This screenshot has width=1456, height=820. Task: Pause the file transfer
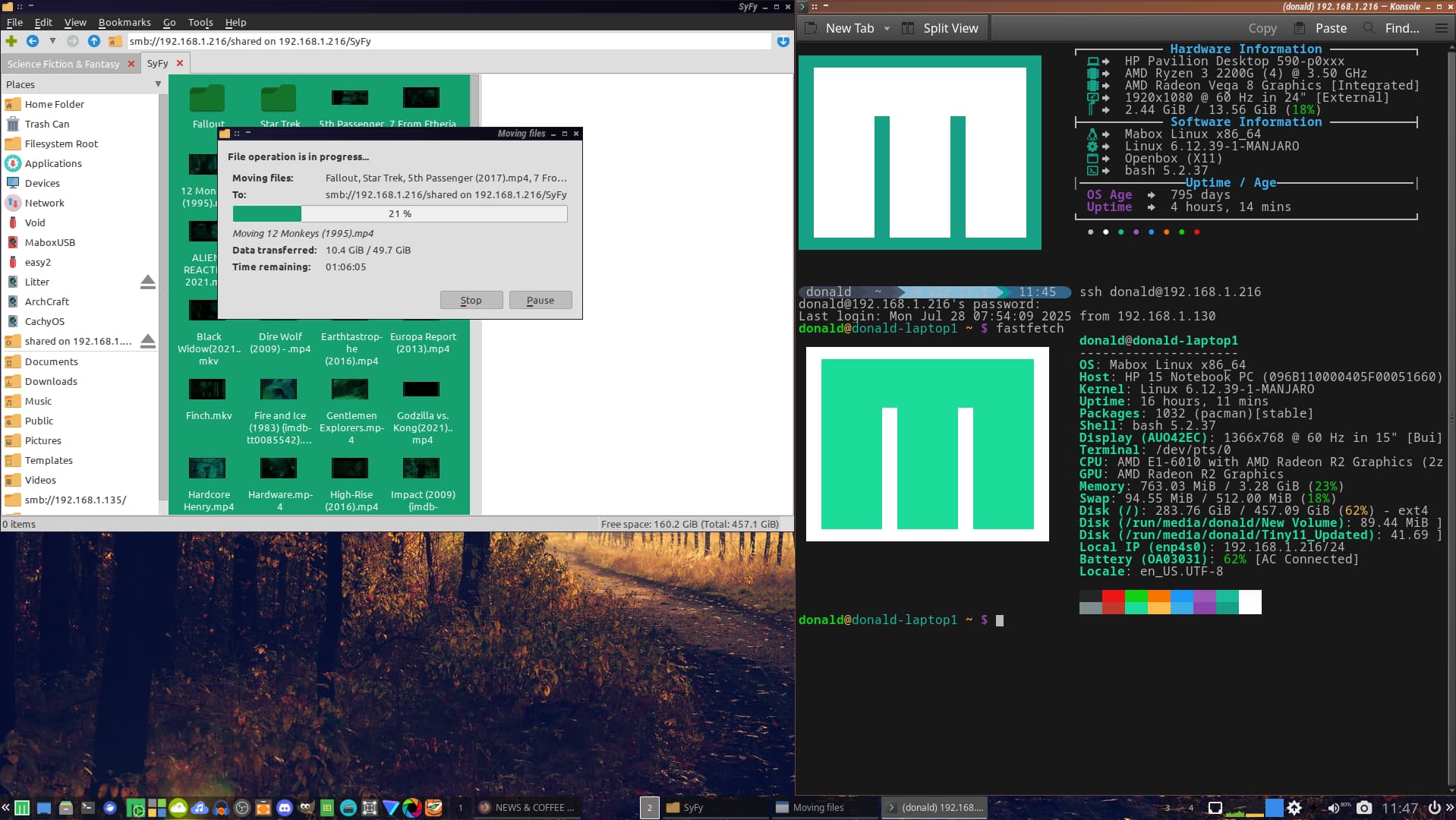540,301
